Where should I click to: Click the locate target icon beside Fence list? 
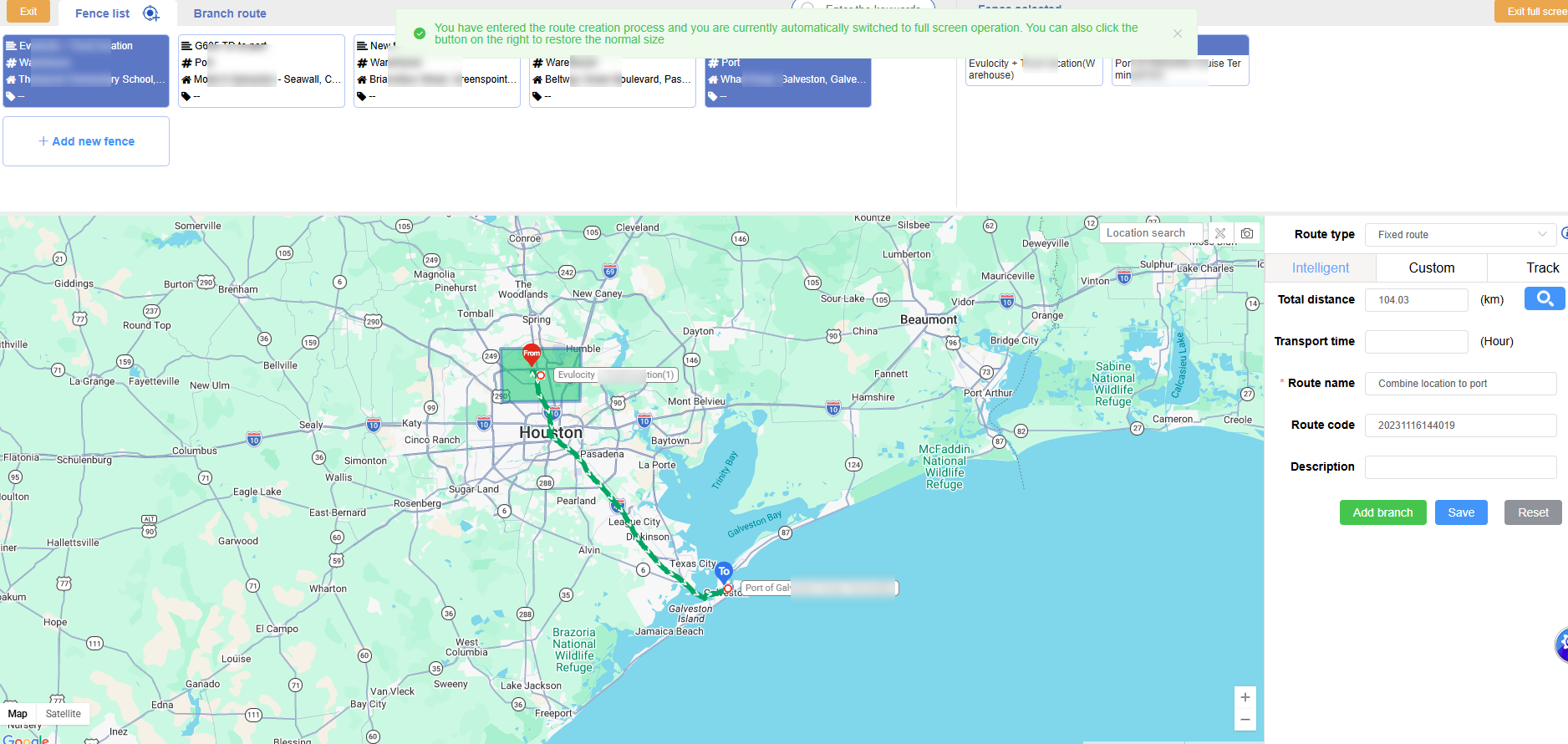(150, 13)
